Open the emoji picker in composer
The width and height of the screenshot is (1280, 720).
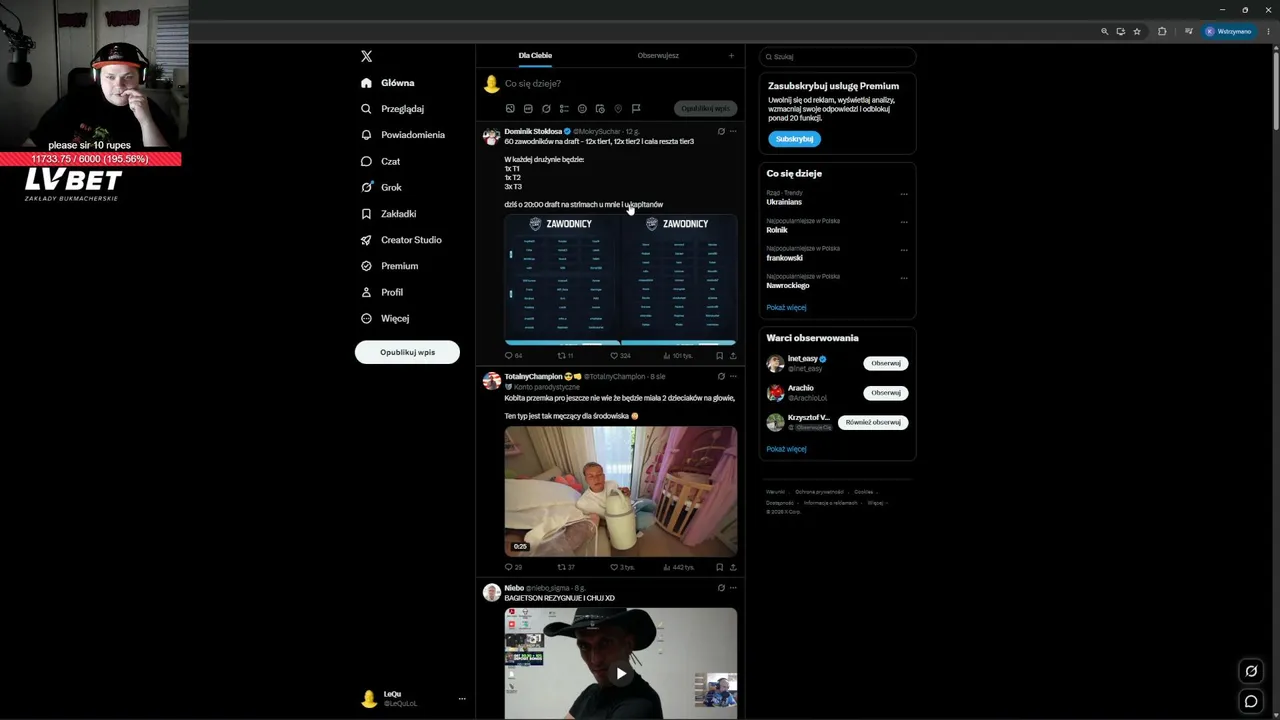[582, 109]
